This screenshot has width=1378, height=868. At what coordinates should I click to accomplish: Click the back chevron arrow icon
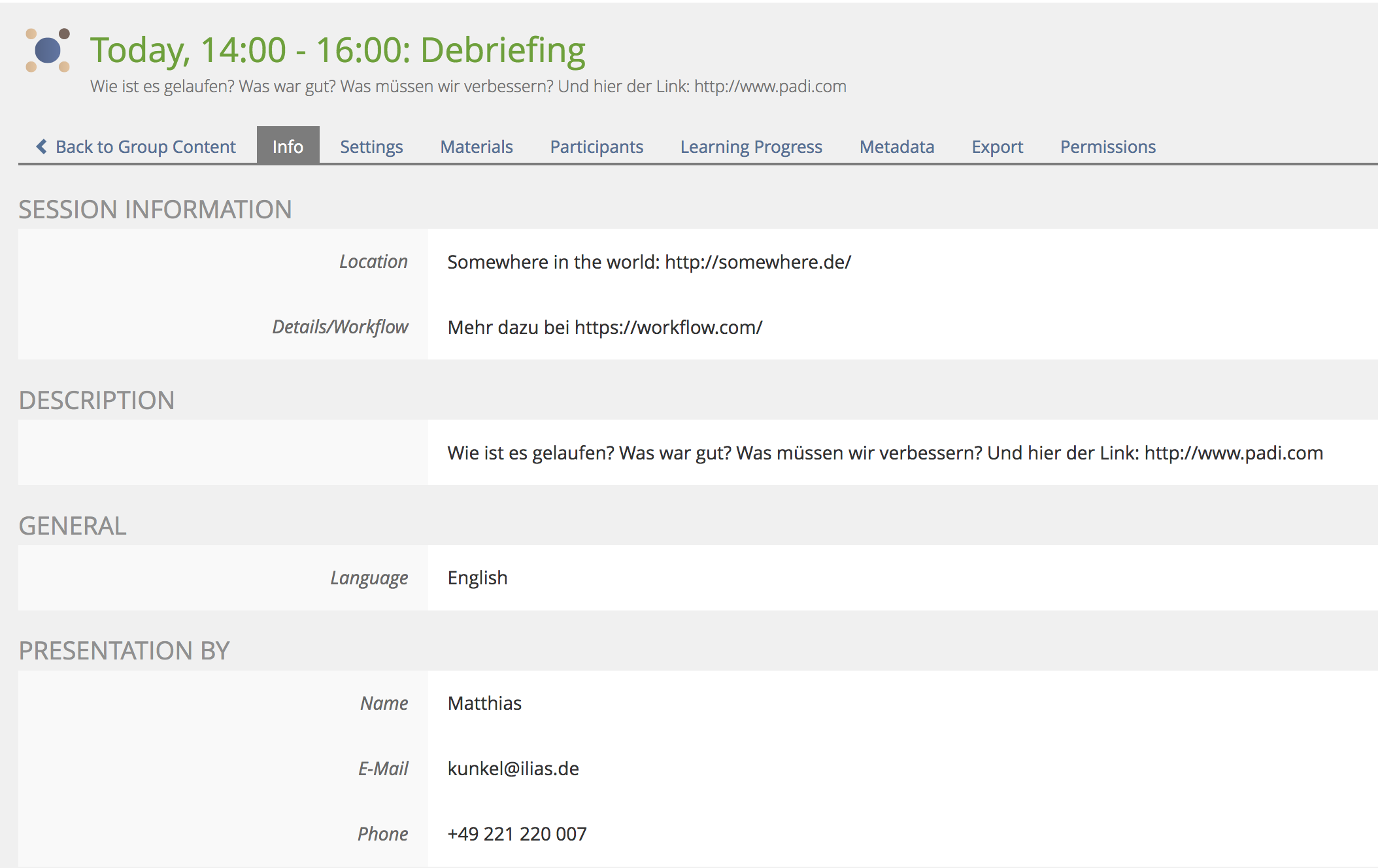[42, 146]
